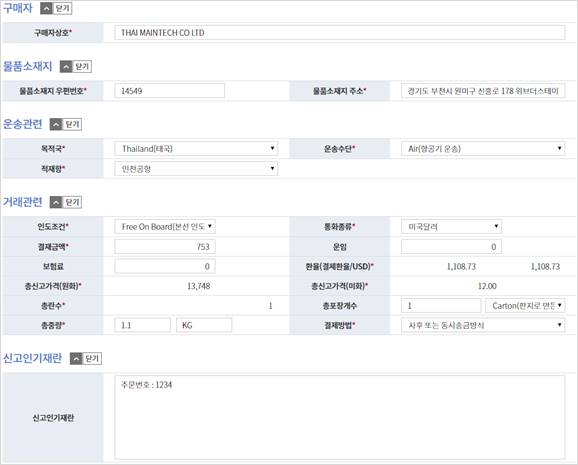Open the 운송수단 Air dropdown
The image size is (578, 465).
(x=483, y=149)
